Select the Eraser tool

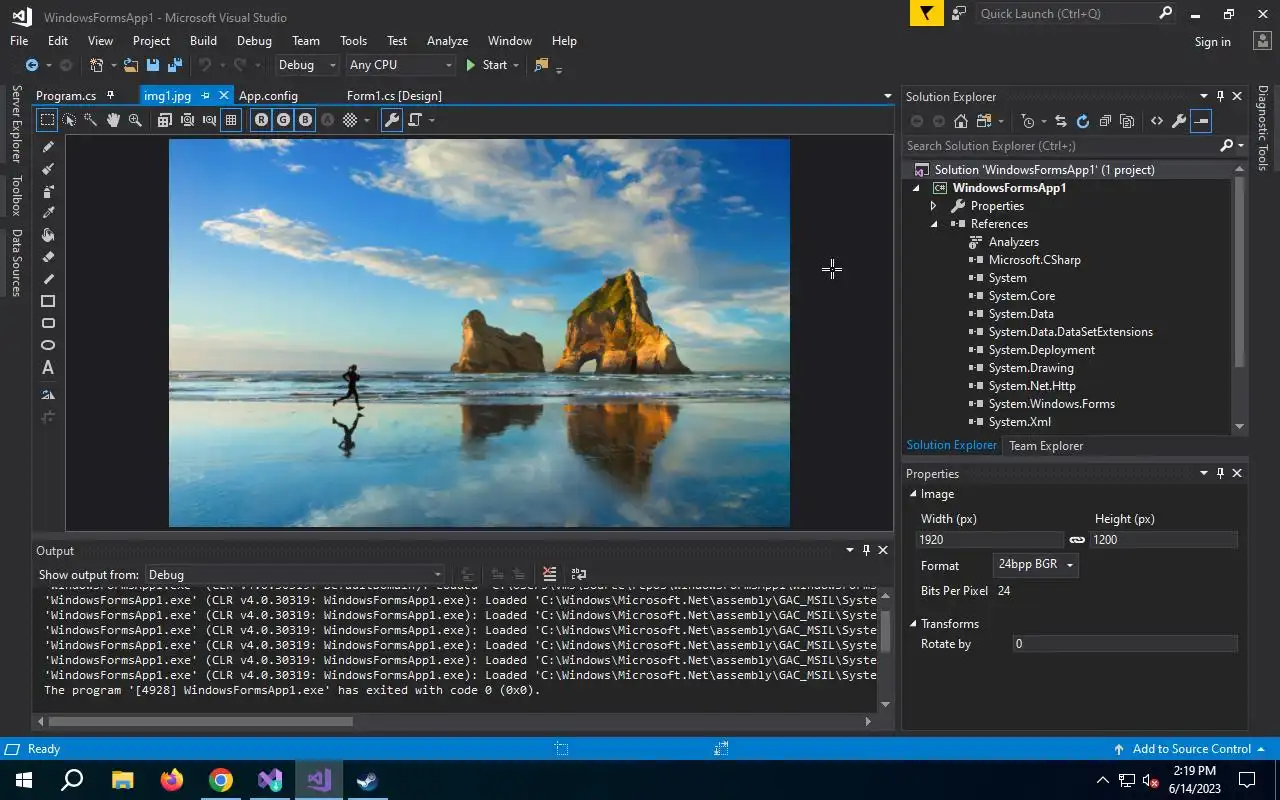[x=48, y=257]
